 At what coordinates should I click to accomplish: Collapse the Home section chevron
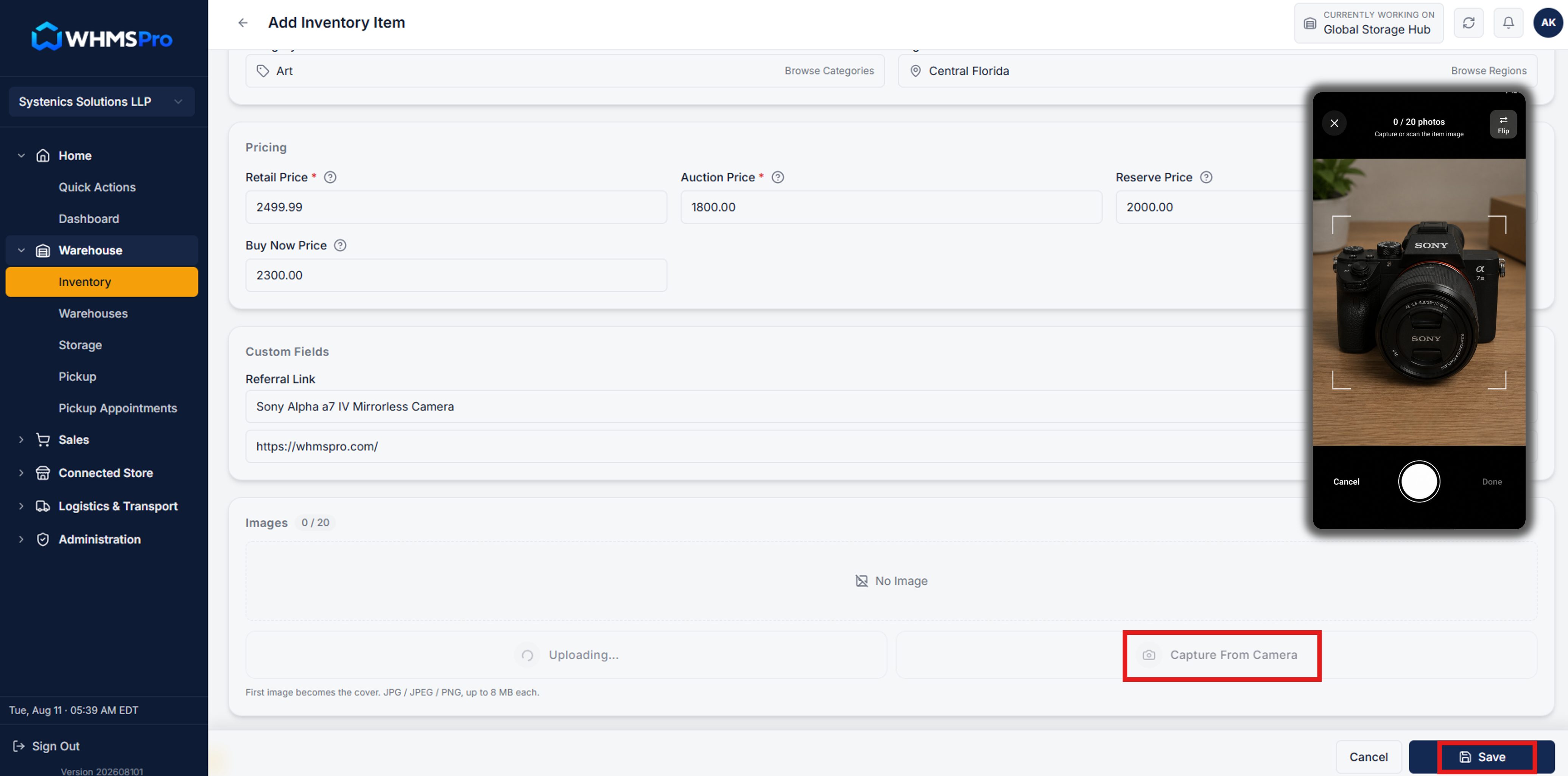click(x=21, y=155)
